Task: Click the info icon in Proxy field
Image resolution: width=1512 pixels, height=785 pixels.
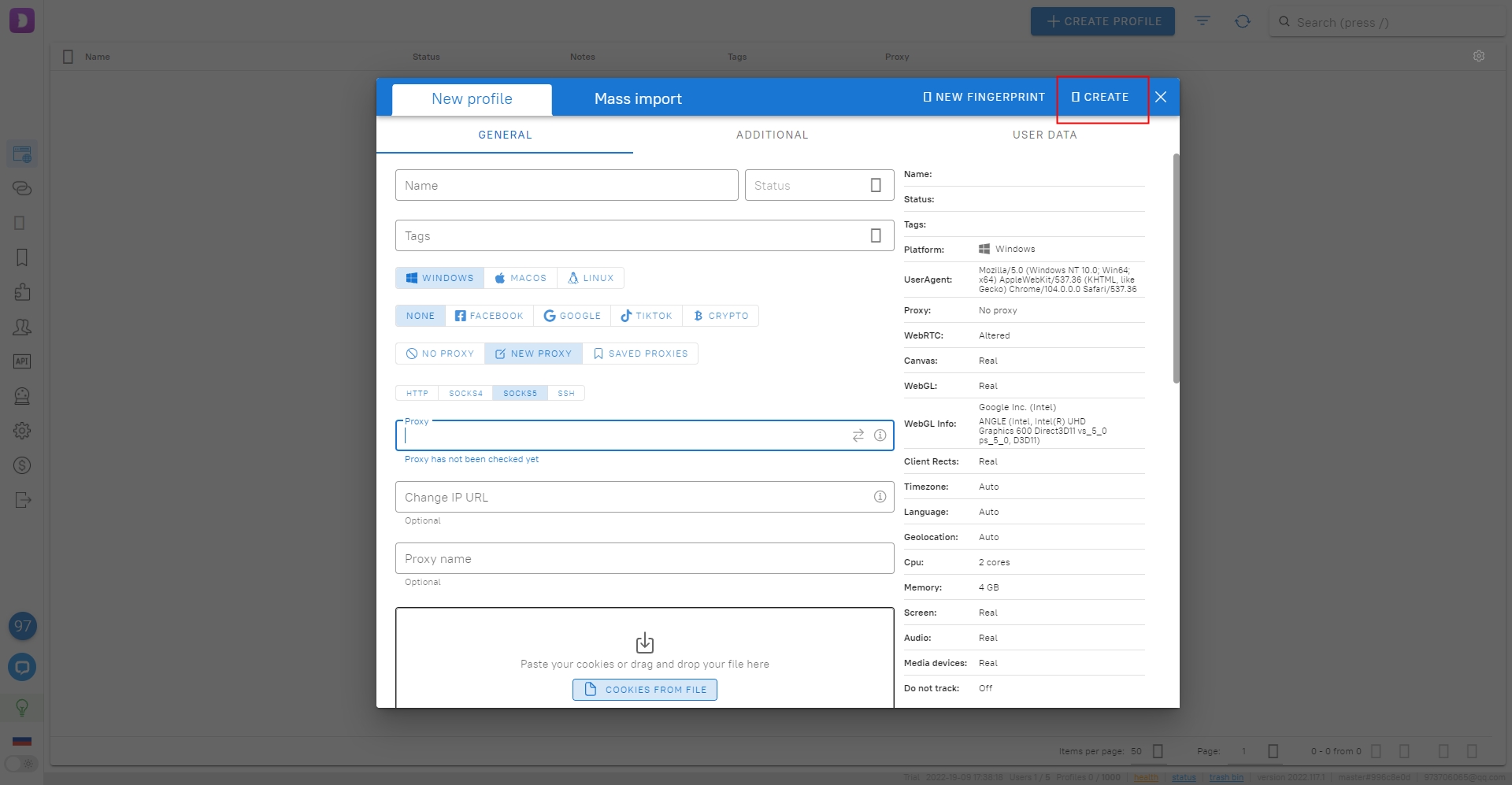Action: 880,435
